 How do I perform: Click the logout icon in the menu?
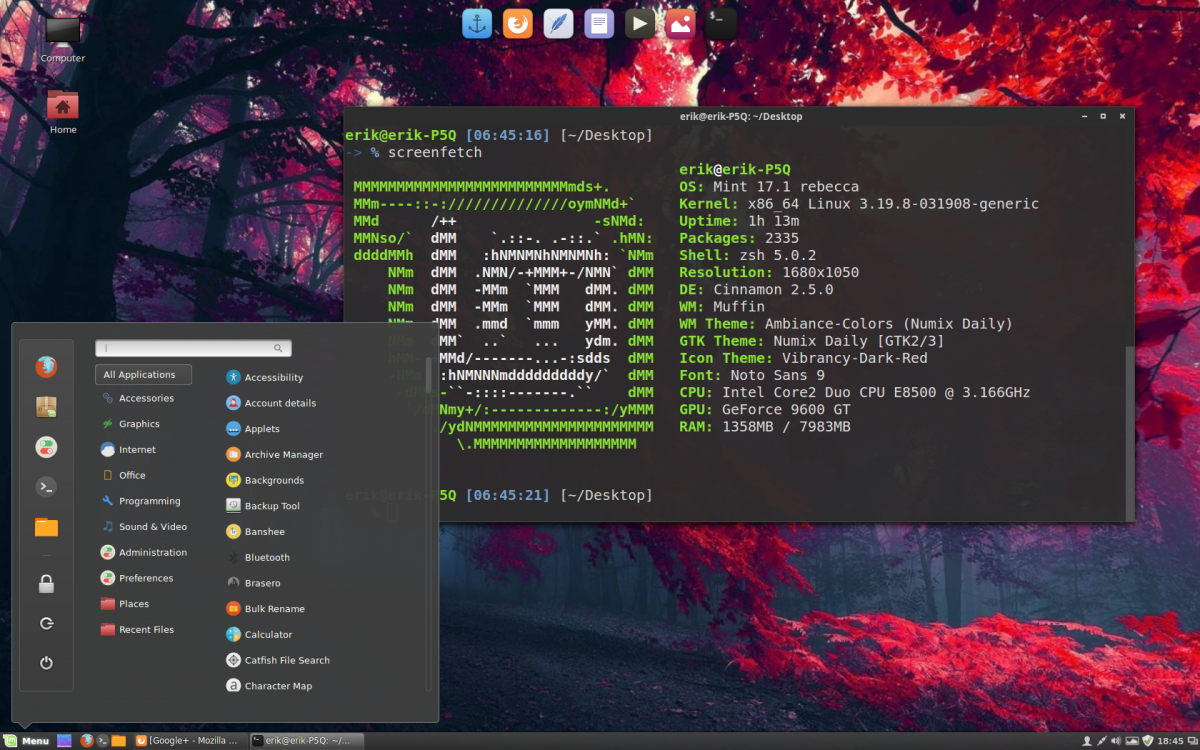46,623
